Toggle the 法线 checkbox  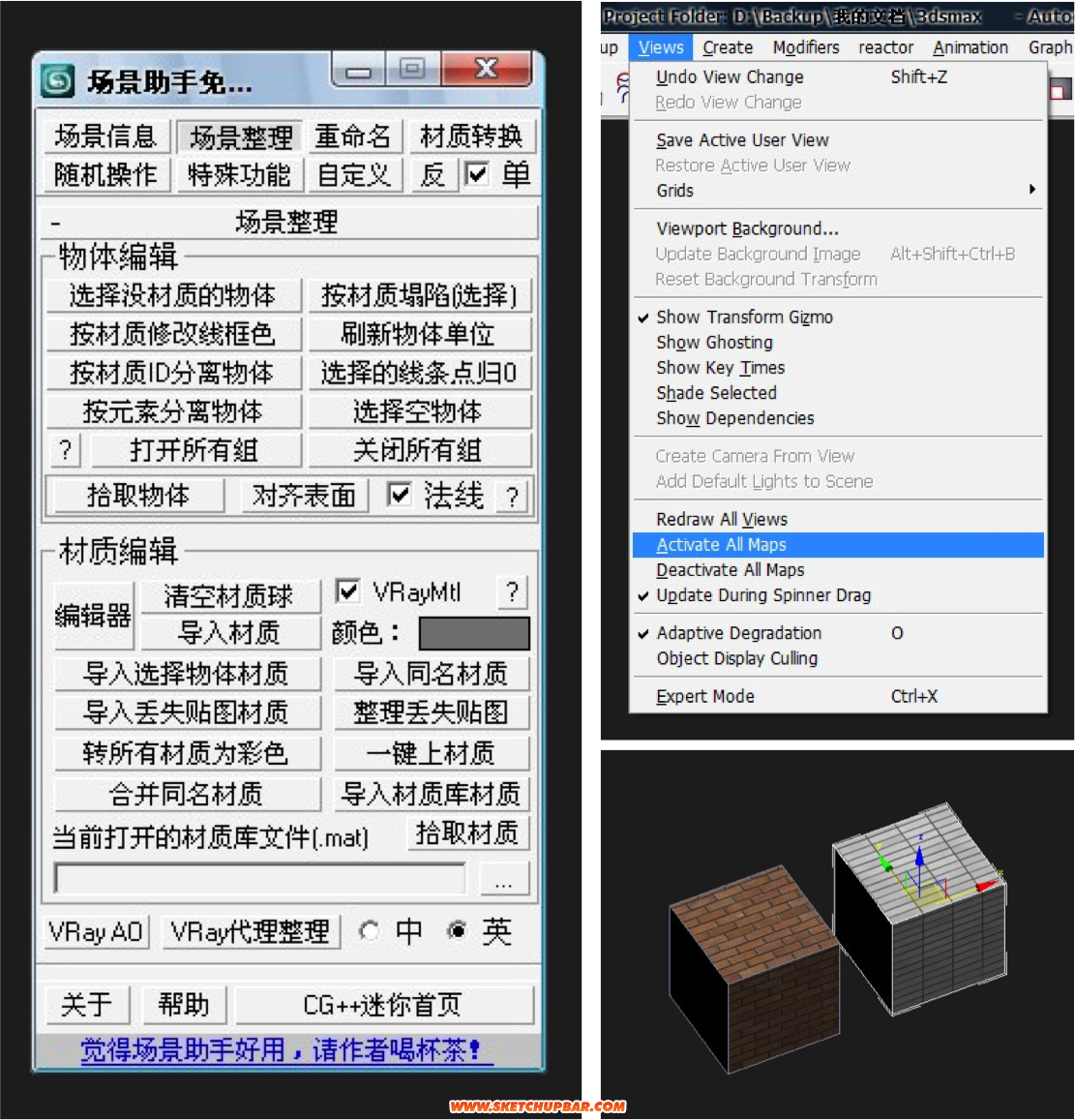[x=399, y=494]
